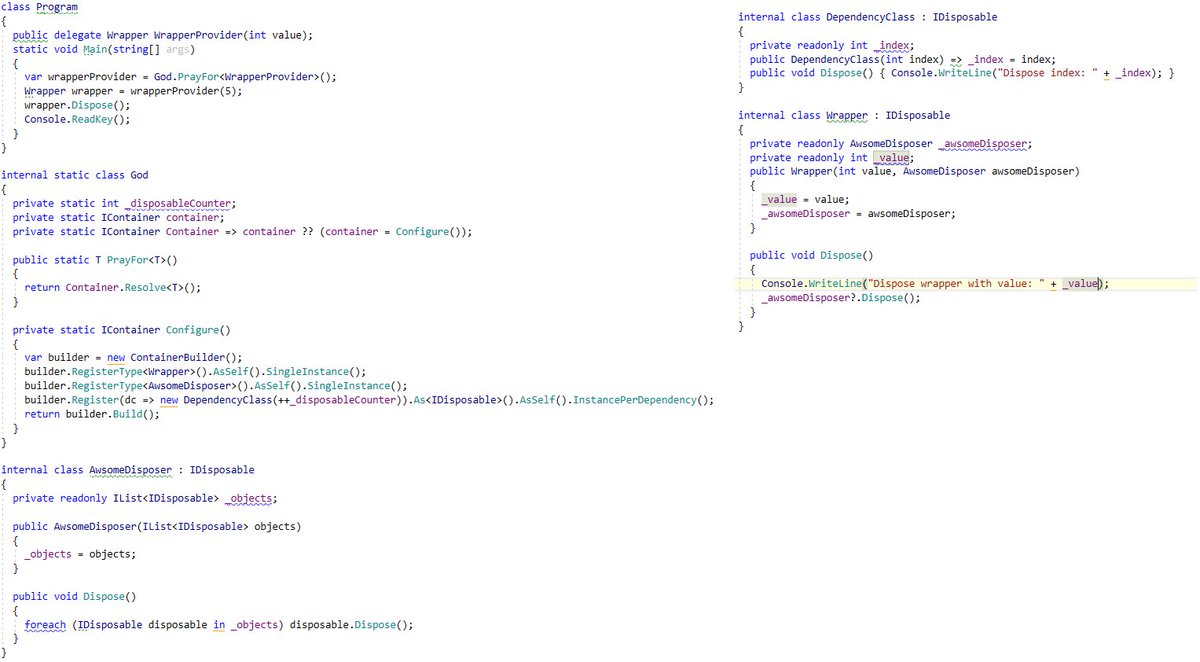Click the 'public AwsomeDisposer(IList<IDisposable> objects)' constructor

click(157, 525)
